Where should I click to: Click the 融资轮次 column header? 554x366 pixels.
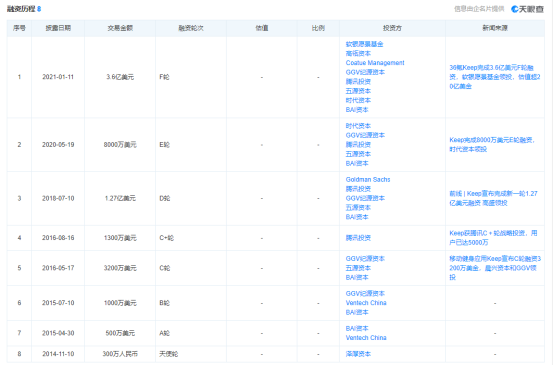(x=191, y=28)
